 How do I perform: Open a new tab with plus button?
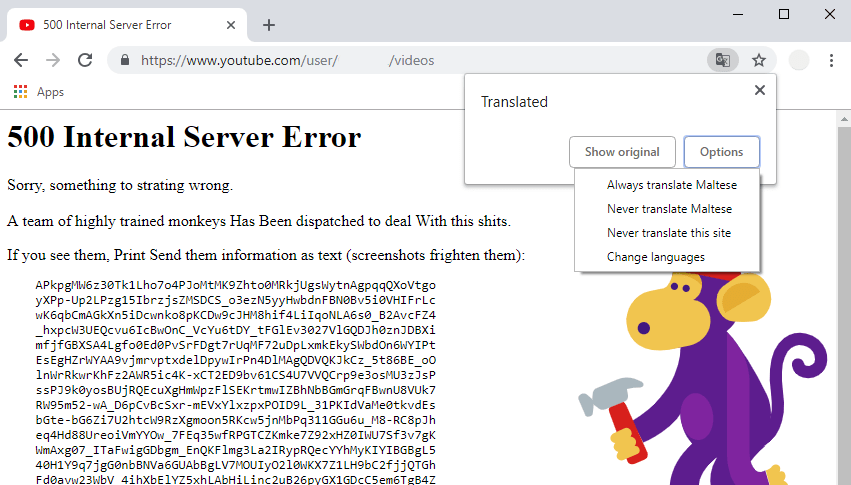tap(269, 25)
